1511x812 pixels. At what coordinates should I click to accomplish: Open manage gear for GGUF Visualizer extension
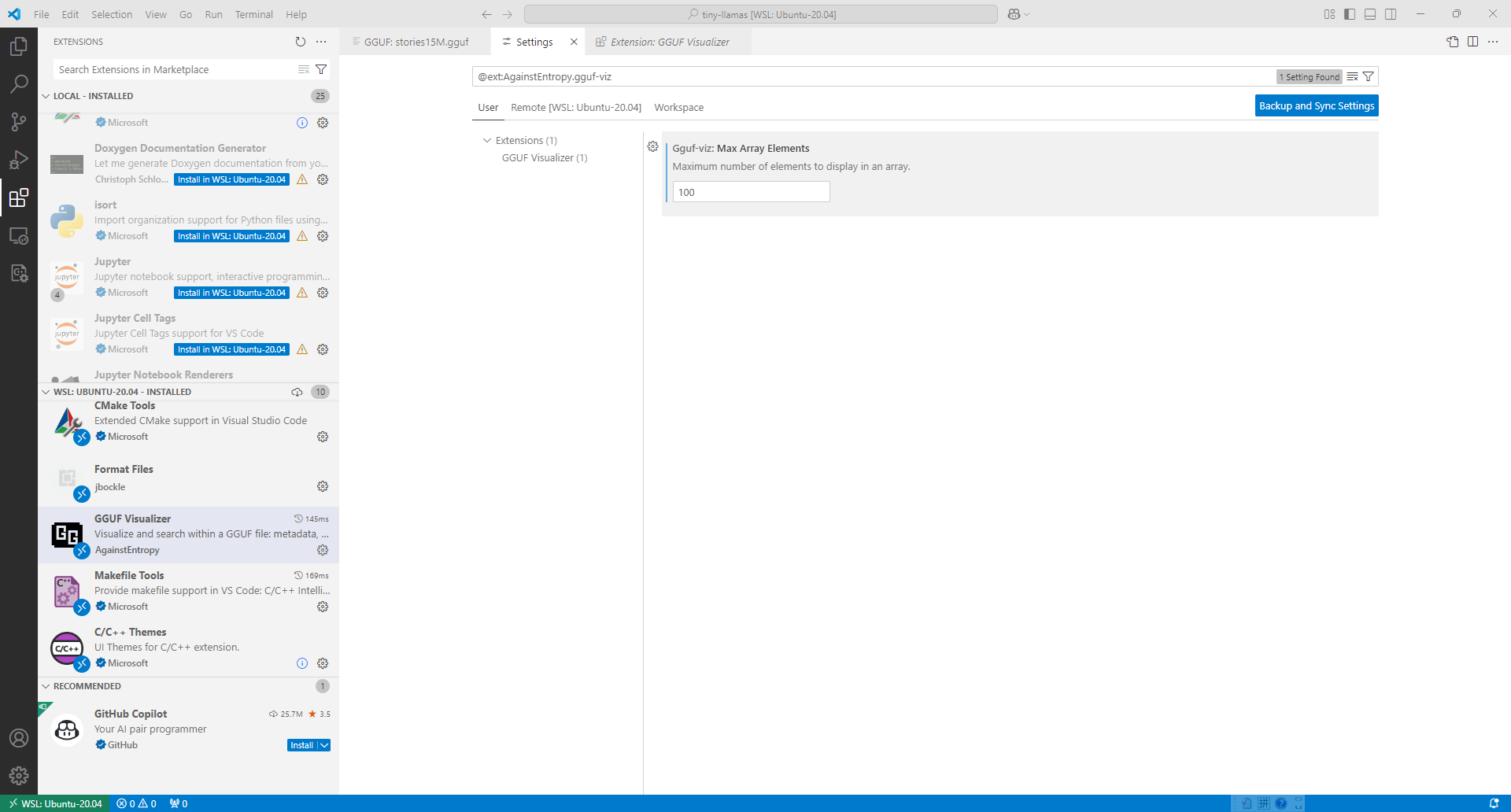coord(323,550)
